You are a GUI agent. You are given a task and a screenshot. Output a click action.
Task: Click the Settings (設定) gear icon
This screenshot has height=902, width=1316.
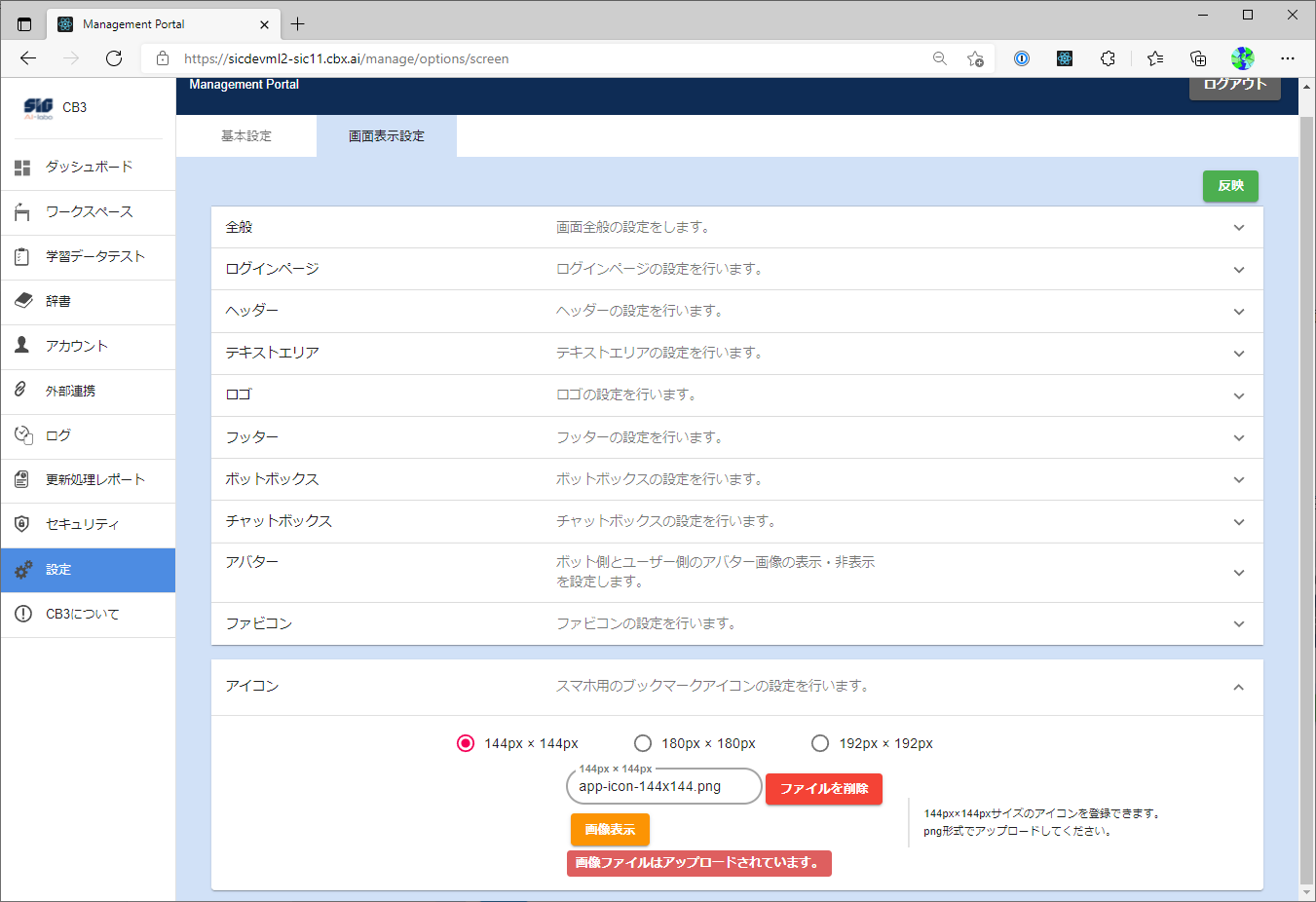pyautogui.click(x=23, y=570)
